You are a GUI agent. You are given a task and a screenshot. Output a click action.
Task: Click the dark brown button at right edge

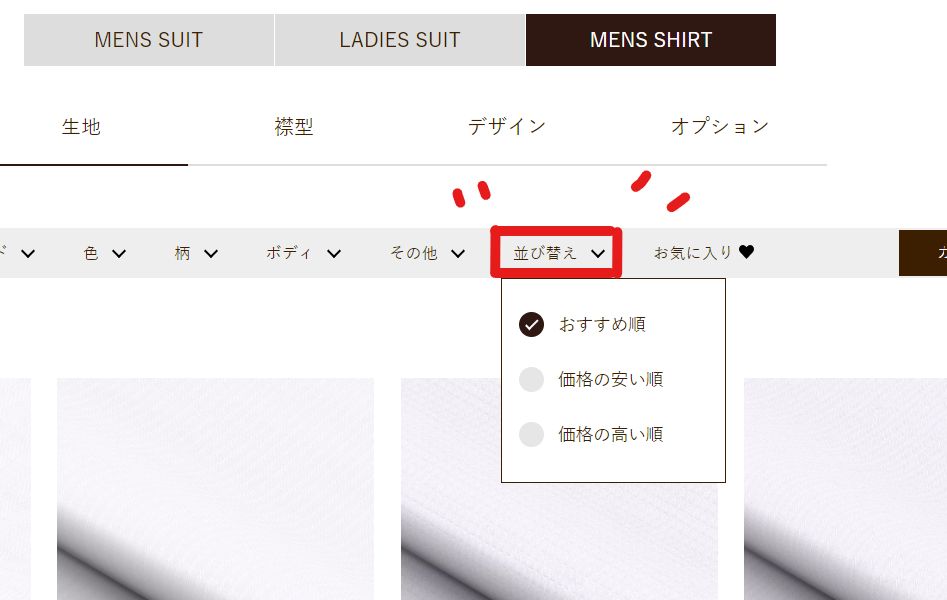pyautogui.click(x=923, y=253)
